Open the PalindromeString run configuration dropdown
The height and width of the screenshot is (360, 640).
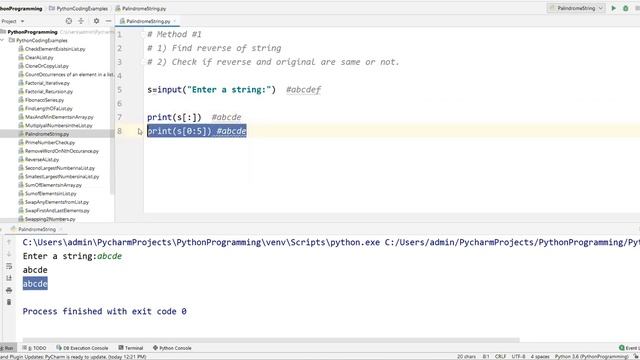click(x=576, y=8)
